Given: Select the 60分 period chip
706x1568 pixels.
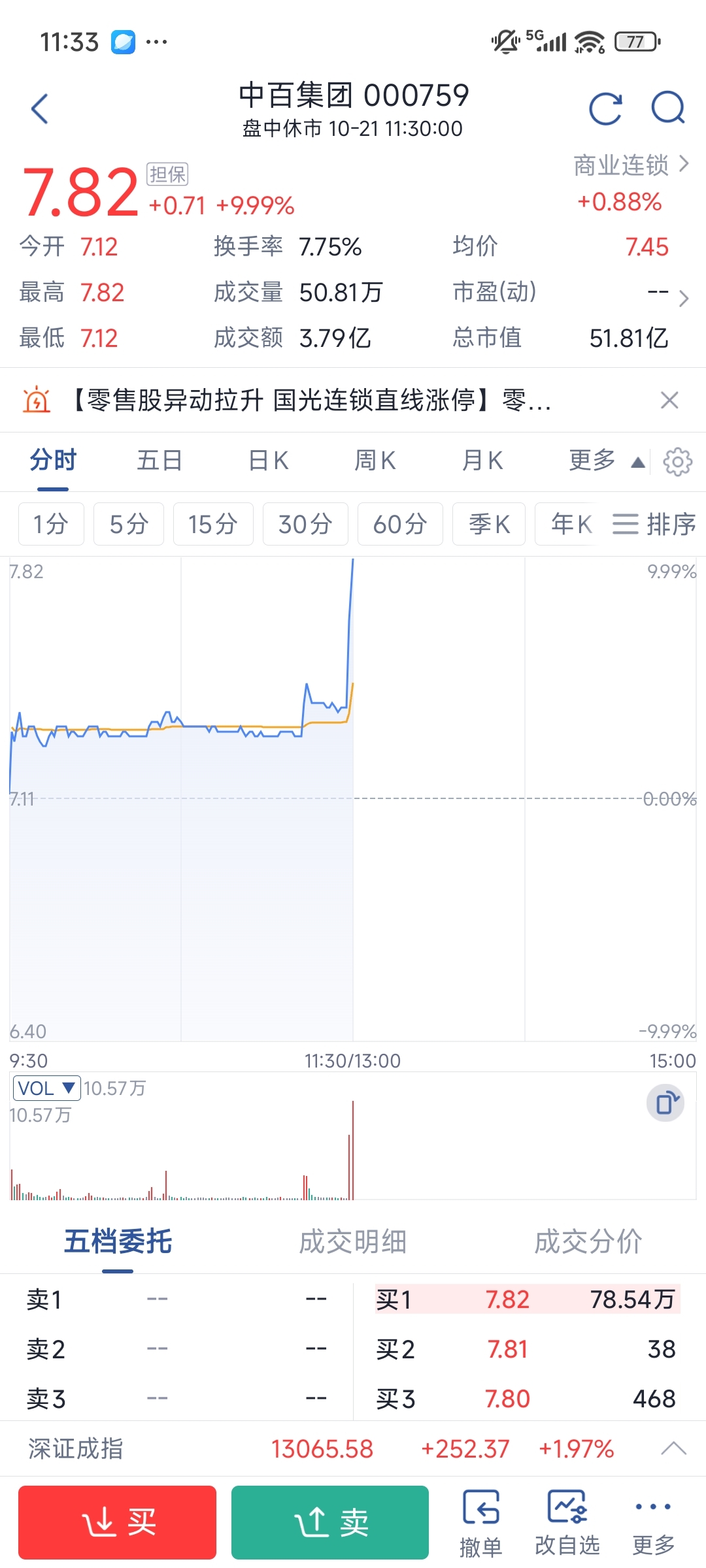Looking at the screenshot, I should click(400, 524).
